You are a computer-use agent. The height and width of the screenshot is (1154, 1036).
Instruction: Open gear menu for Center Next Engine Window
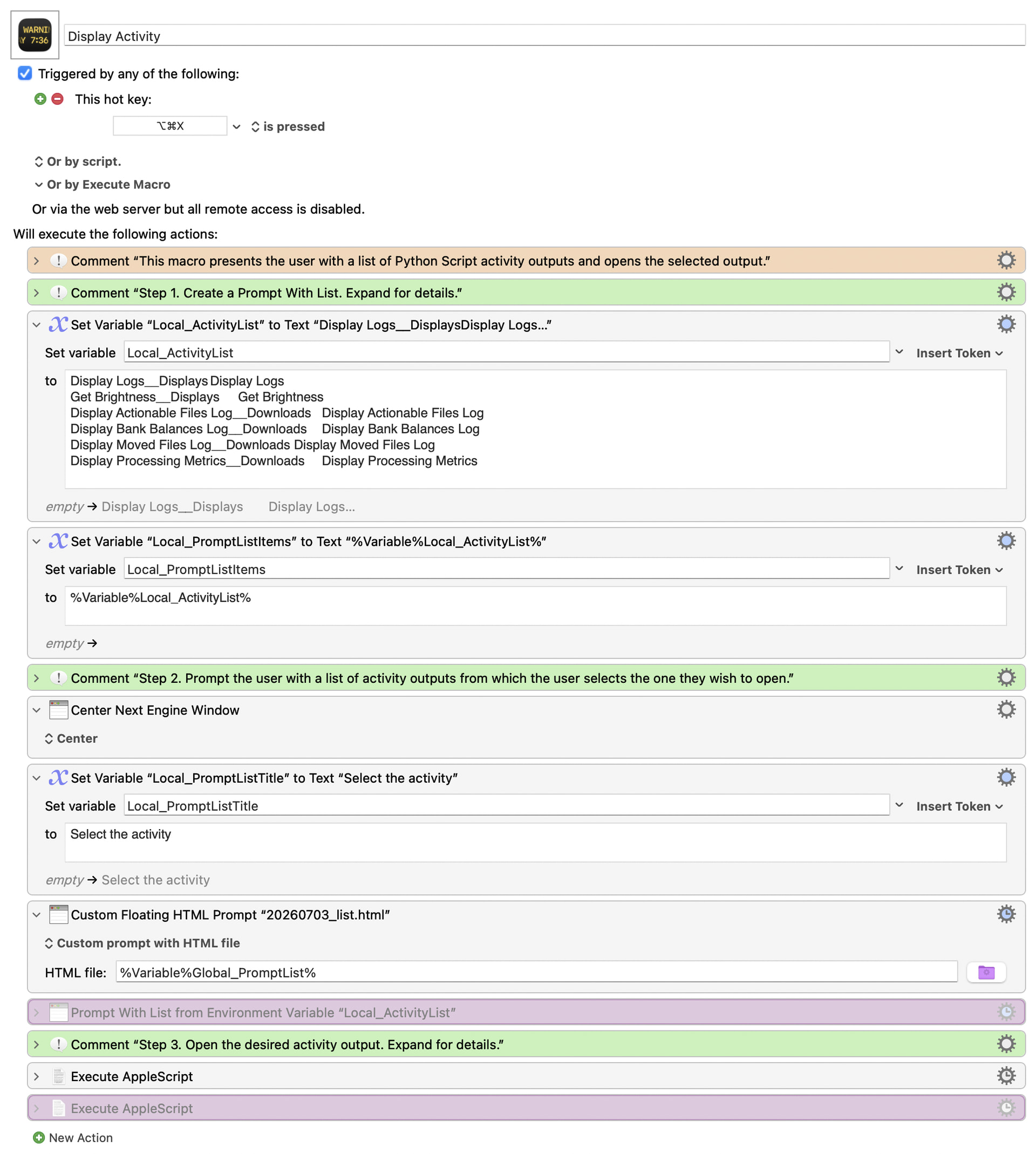1006,709
